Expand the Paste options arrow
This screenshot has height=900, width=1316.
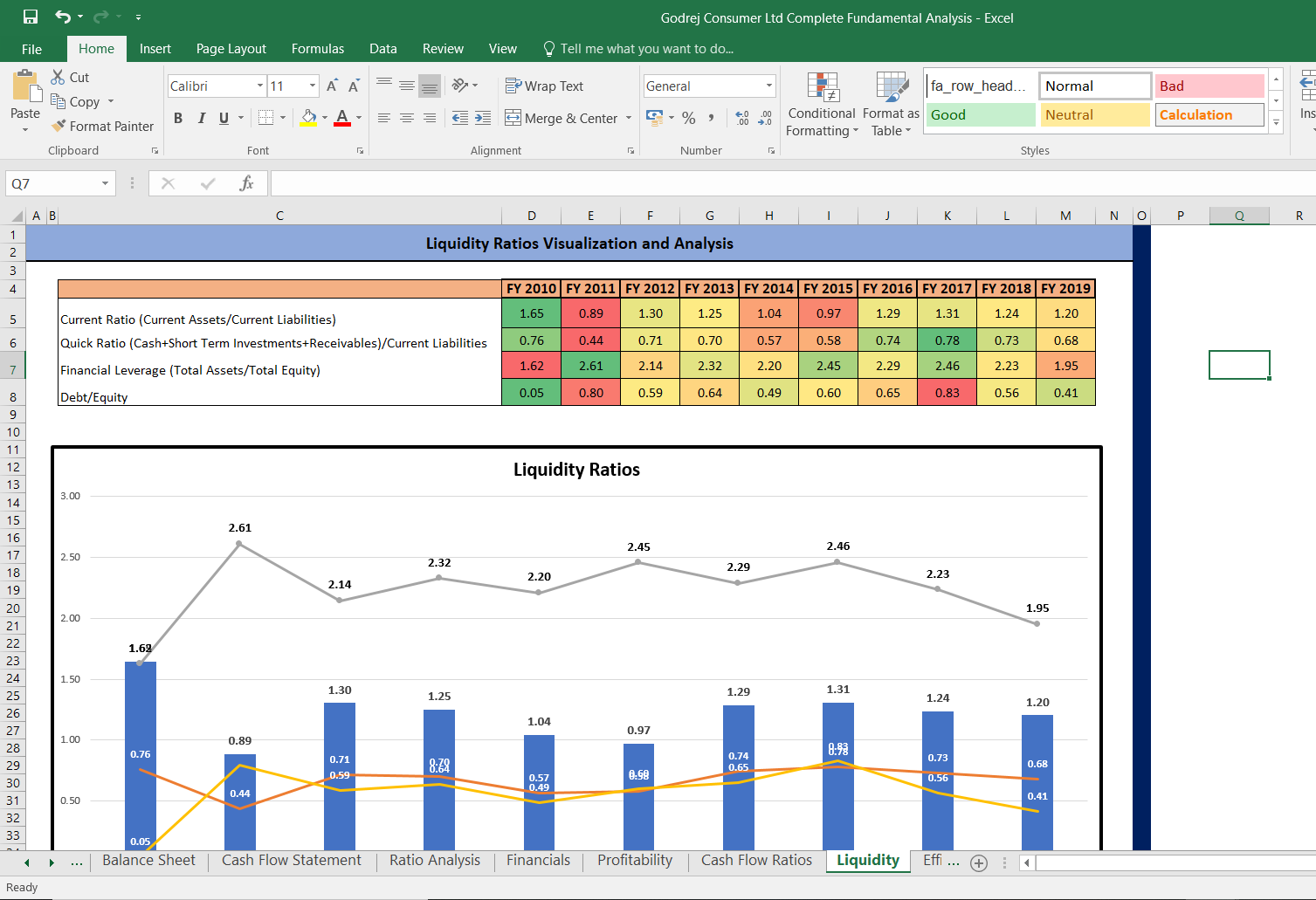[x=25, y=129]
